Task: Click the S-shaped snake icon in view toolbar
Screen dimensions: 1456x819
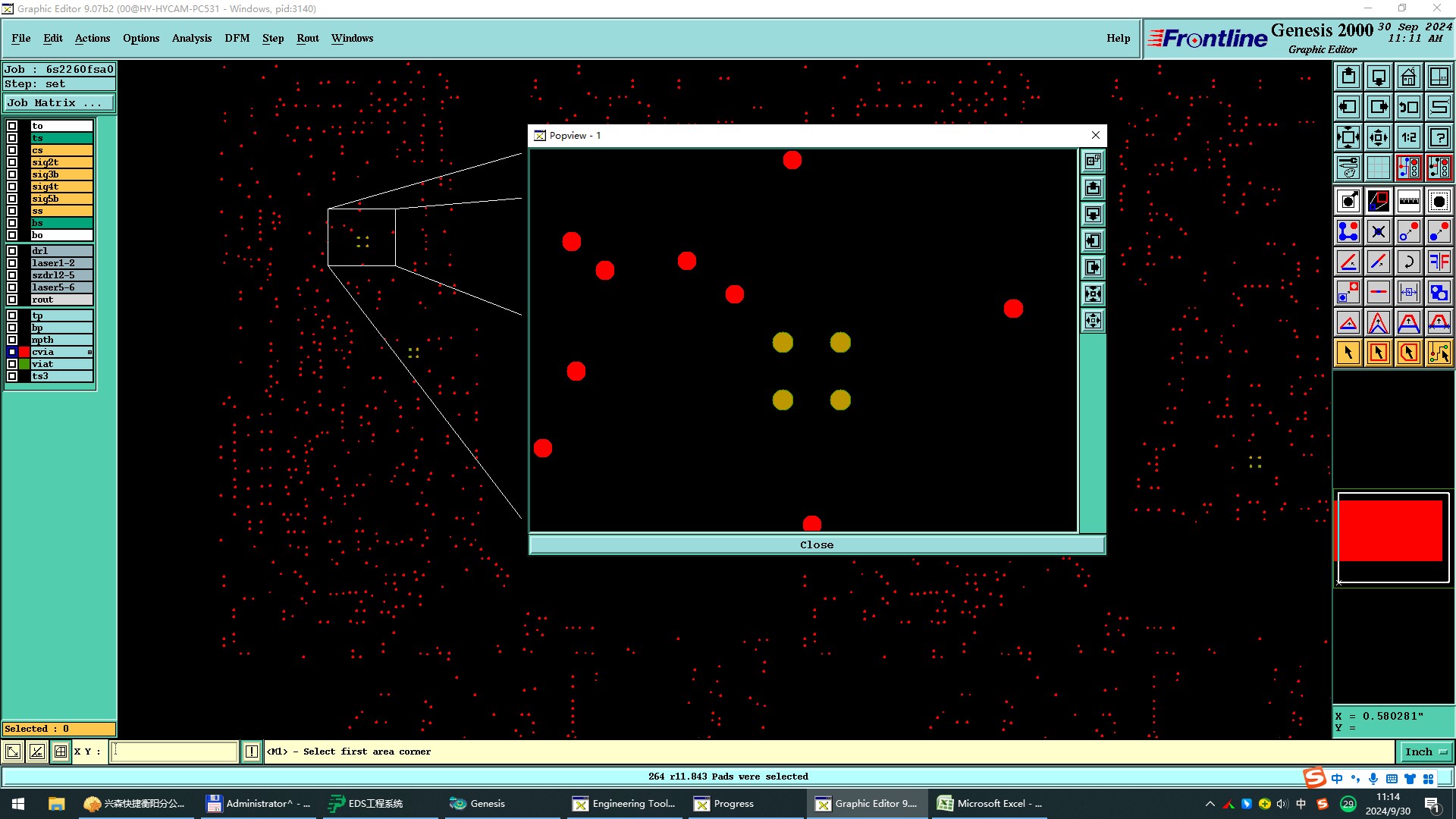Action: [1439, 107]
